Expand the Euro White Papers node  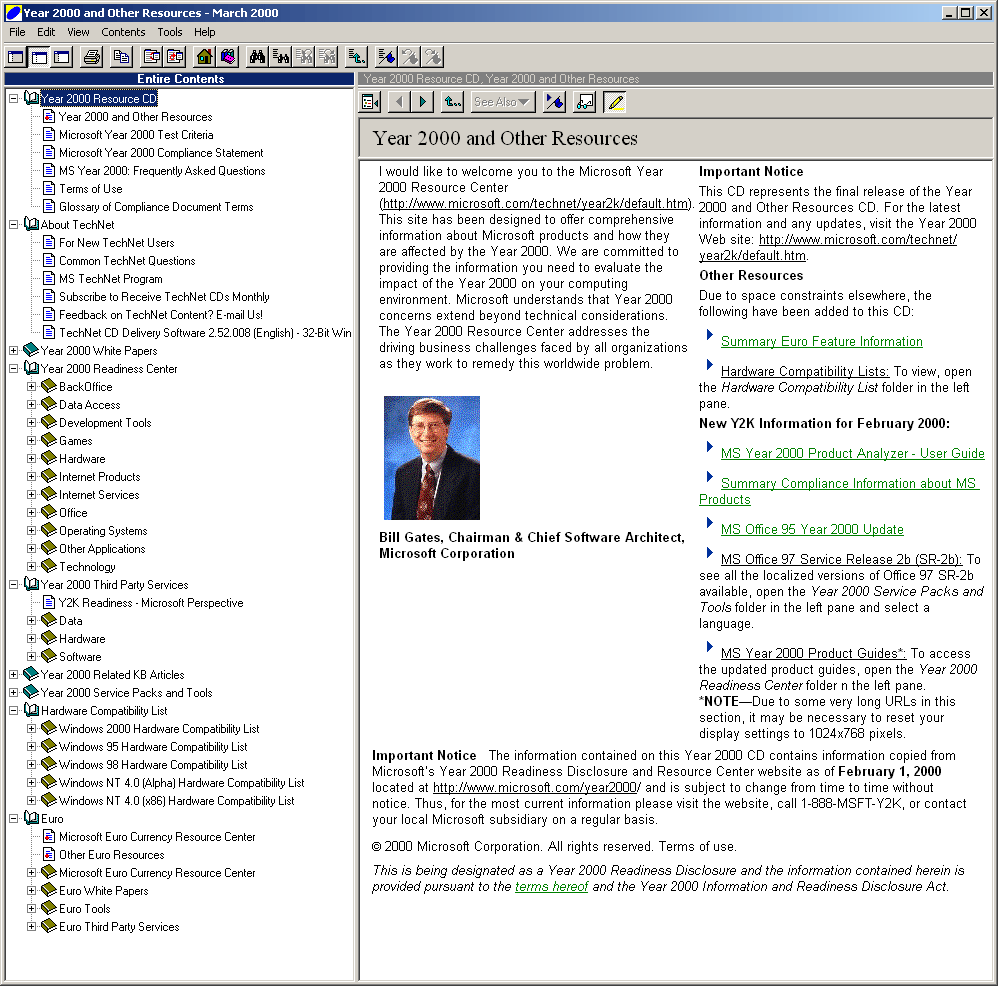31,891
